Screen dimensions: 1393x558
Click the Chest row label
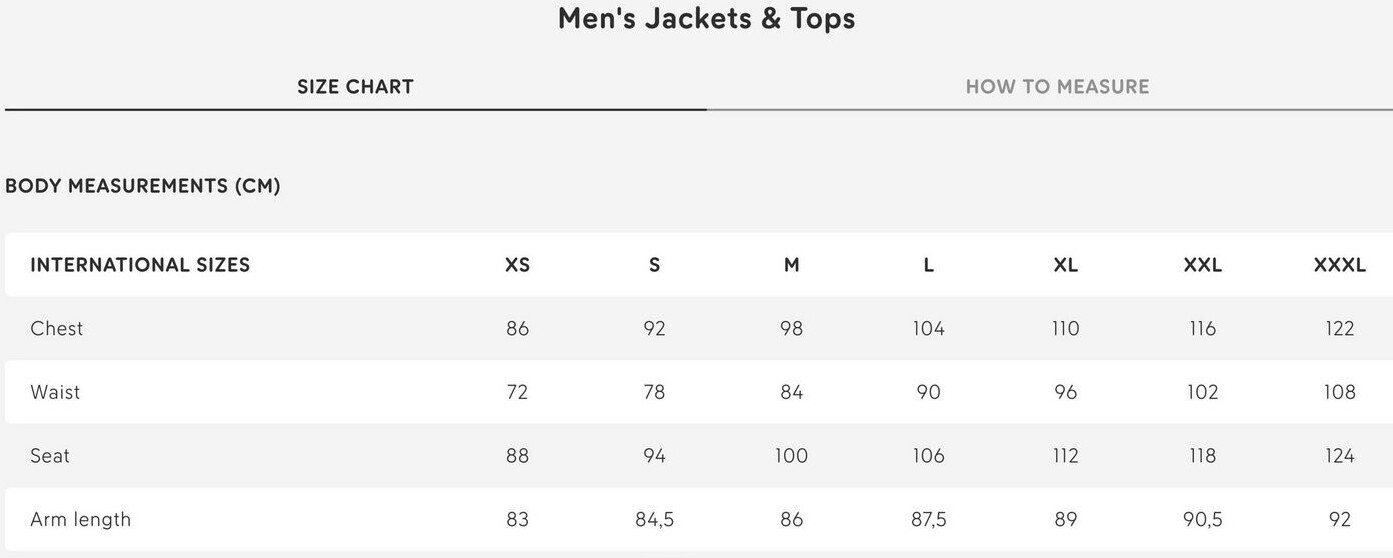click(x=57, y=329)
